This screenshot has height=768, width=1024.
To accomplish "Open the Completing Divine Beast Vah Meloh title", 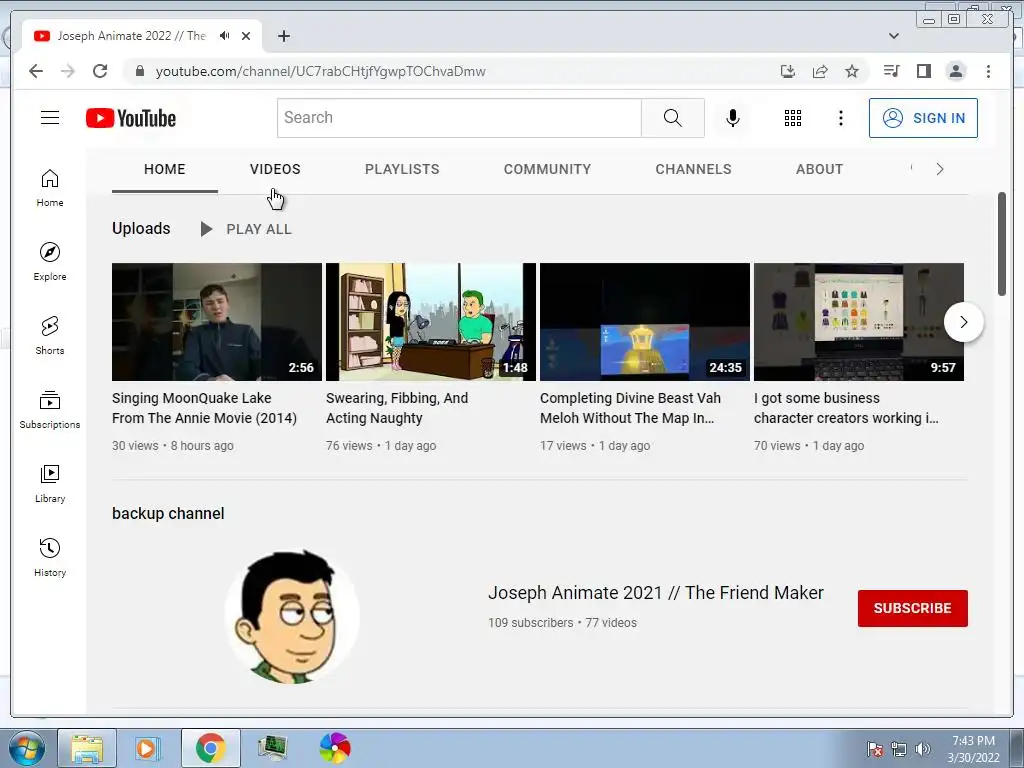I will (x=630, y=408).
